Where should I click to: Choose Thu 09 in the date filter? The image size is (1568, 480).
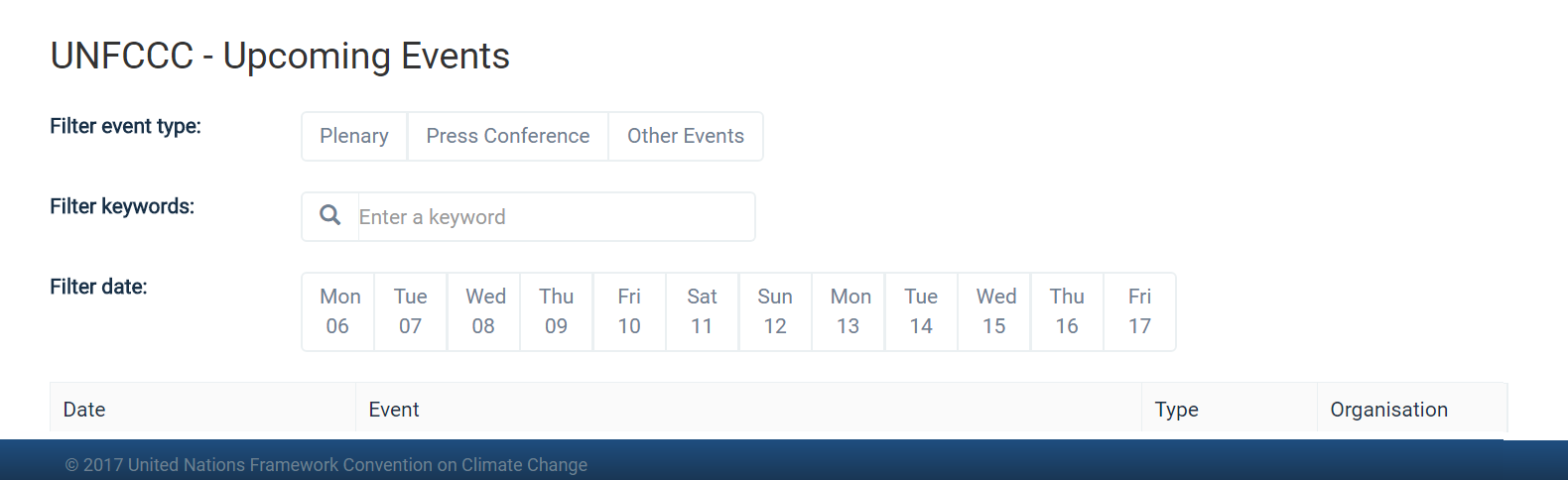coord(557,311)
